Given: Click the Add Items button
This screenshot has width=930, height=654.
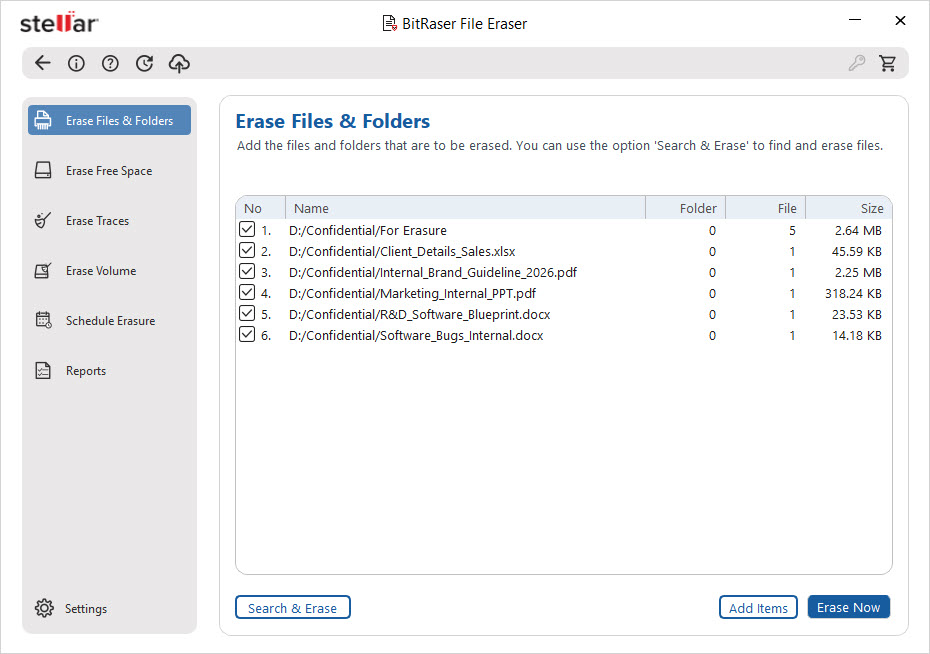Looking at the screenshot, I should [758, 608].
